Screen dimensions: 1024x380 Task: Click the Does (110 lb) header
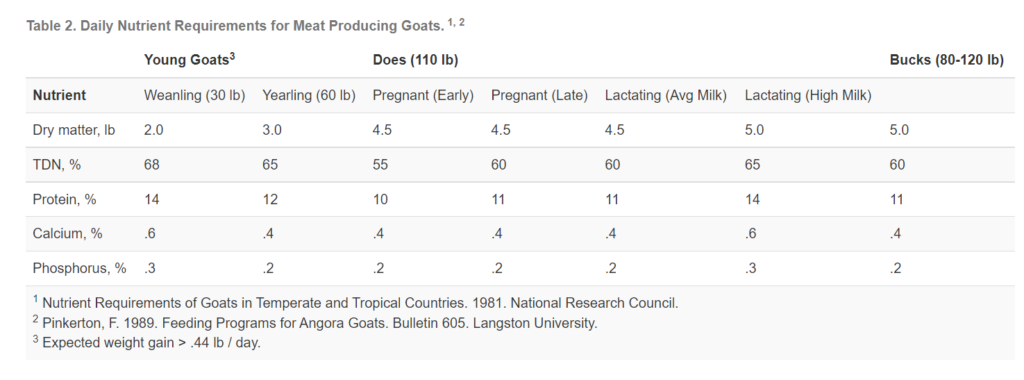point(415,60)
